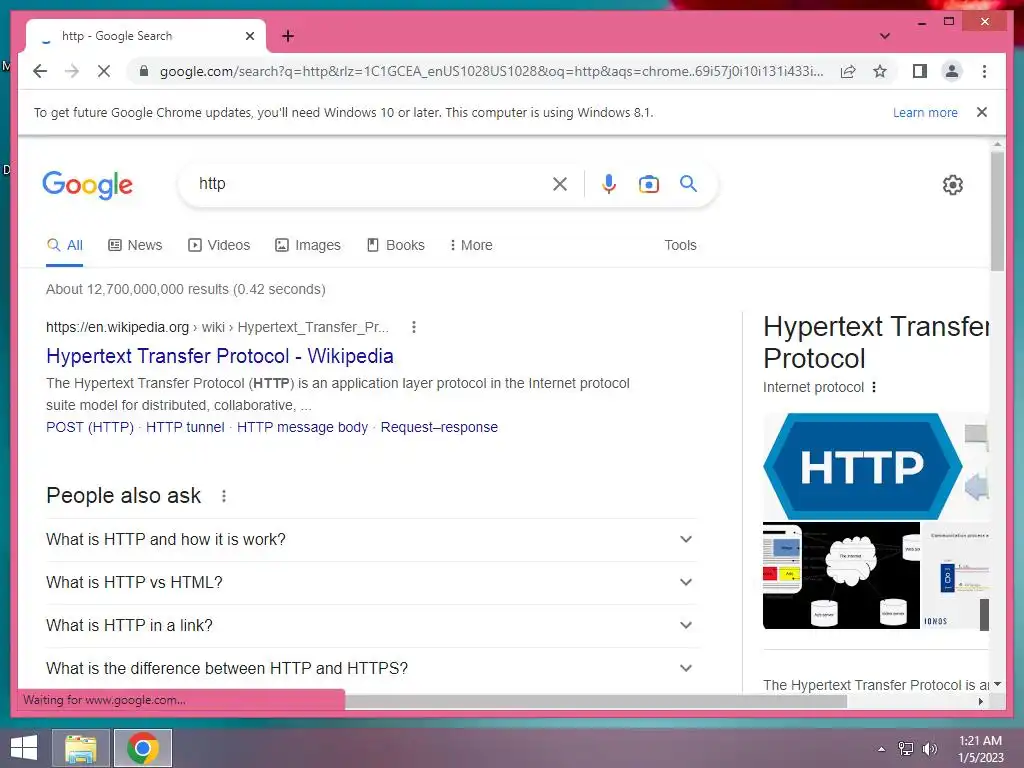Image resolution: width=1024 pixels, height=768 pixels.
Task: Open the HTTP tunnel sitelink
Action: [185, 427]
